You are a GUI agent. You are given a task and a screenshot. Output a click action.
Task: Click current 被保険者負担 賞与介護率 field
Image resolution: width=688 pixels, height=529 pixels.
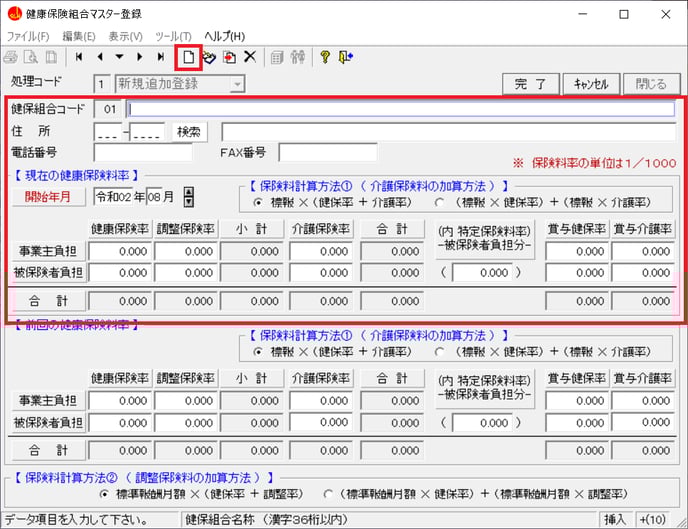[643, 273]
